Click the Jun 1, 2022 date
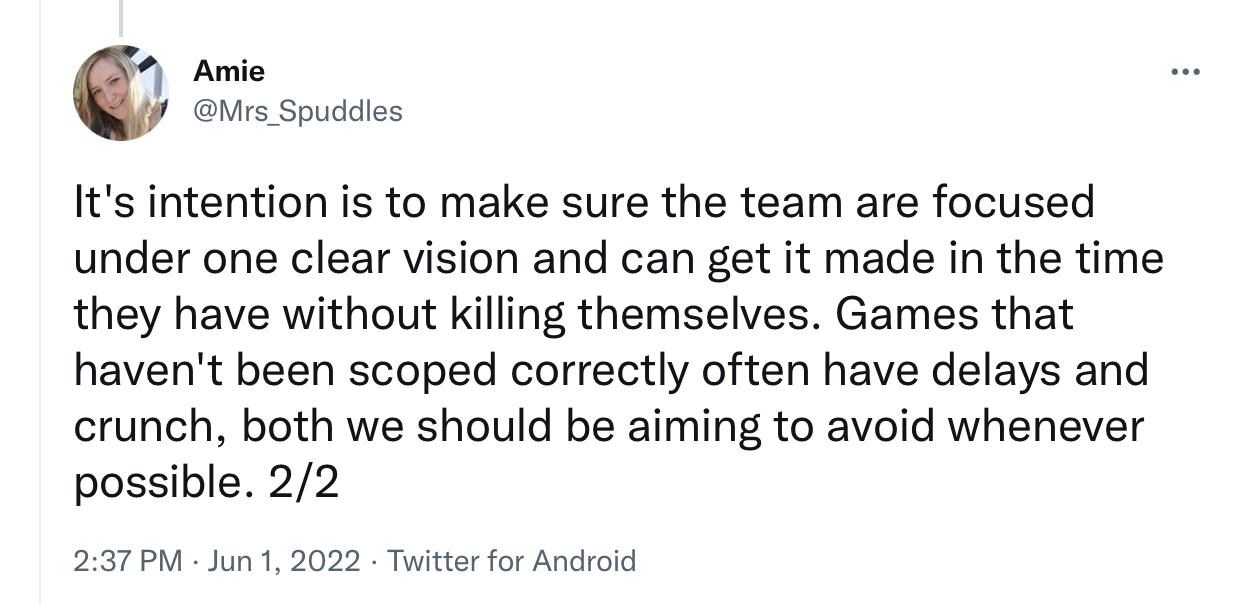 pyautogui.click(x=283, y=560)
